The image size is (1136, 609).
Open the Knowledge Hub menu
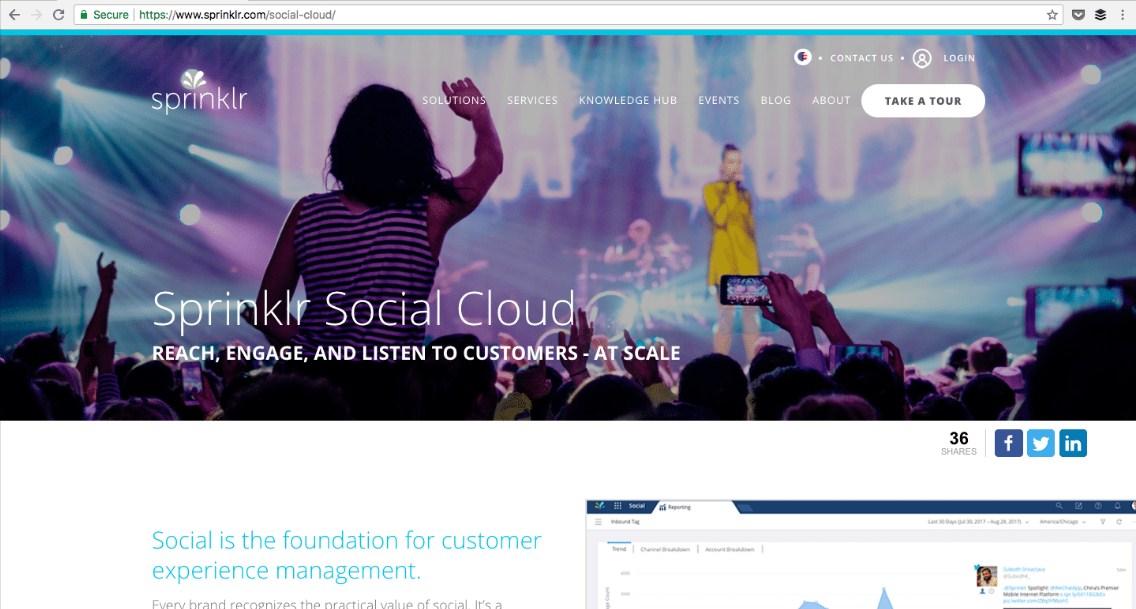click(x=627, y=100)
